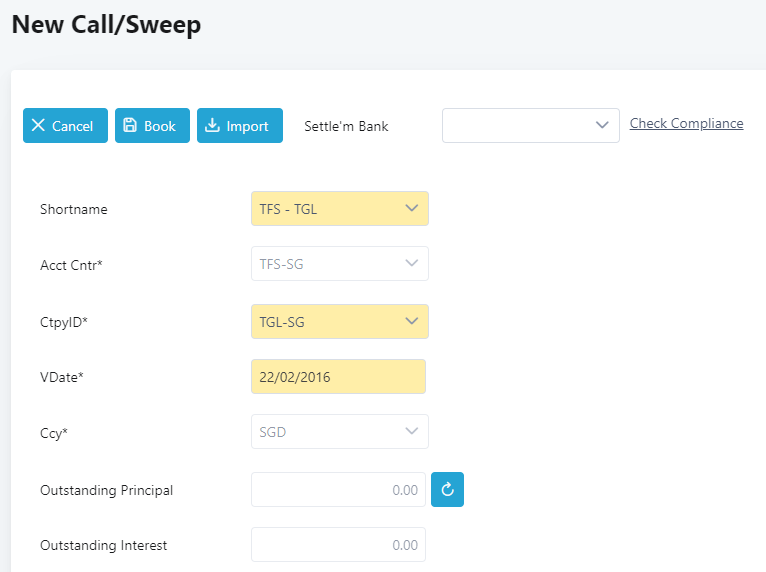The height and width of the screenshot is (572, 766).
Task: Click the CtpyID* field label
Action: pos(64,322)
